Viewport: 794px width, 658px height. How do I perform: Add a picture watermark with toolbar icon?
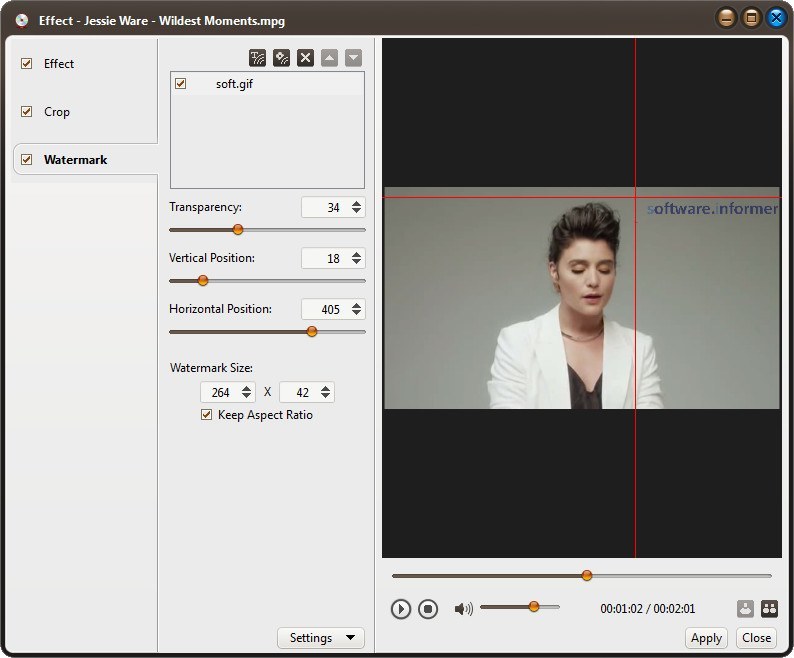281,58
